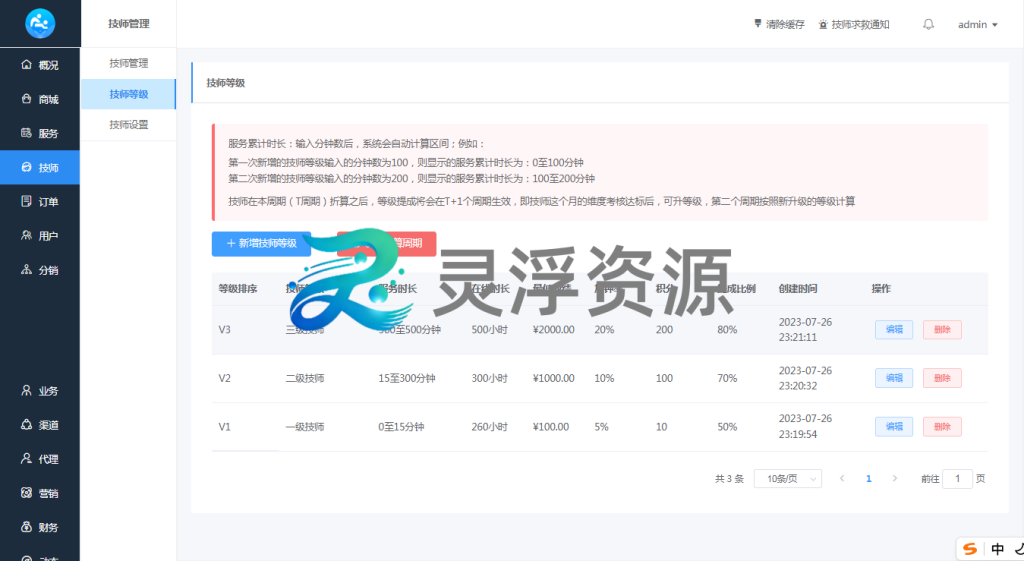Viewport: 1024px width, 561px height.
Task: Open 技师设置 submenu item
Action: [x=129, y=124]
